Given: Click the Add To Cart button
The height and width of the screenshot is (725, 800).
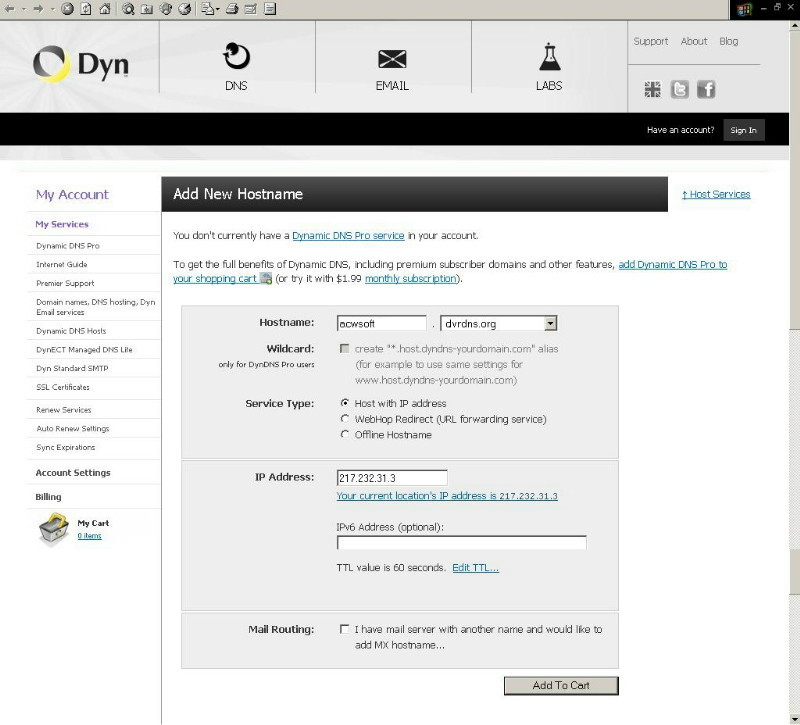Looking at the screenshot, I should [561, 685].
